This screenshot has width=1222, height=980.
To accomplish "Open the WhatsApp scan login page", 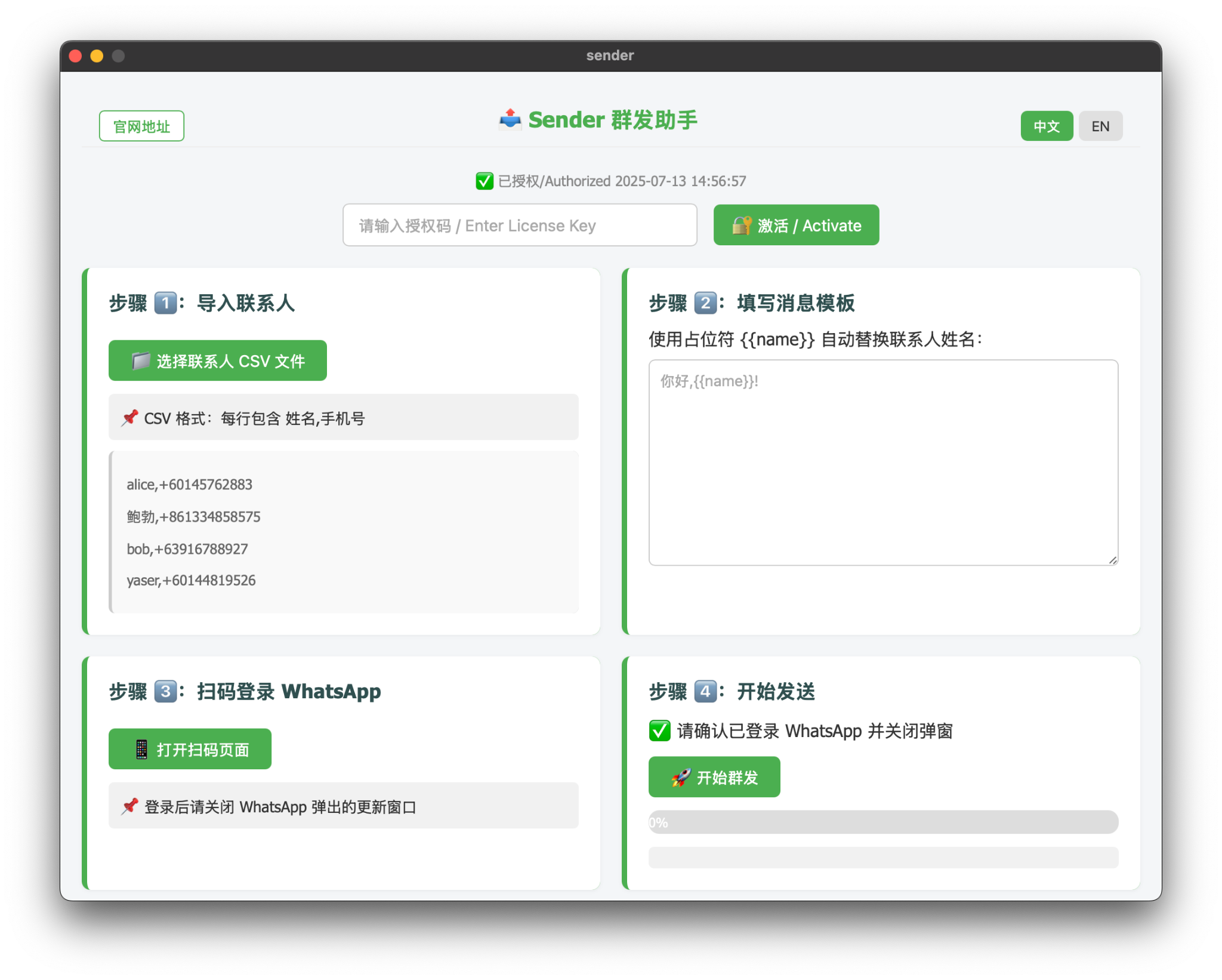I will tap(190, 748).
